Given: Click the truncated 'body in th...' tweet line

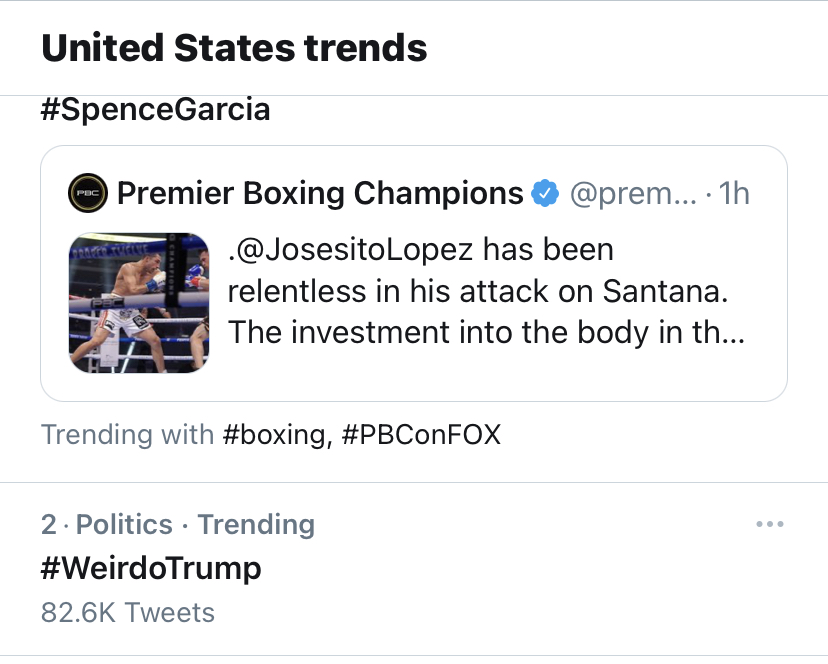Looking at the screenshot, I should click(486, 333).
